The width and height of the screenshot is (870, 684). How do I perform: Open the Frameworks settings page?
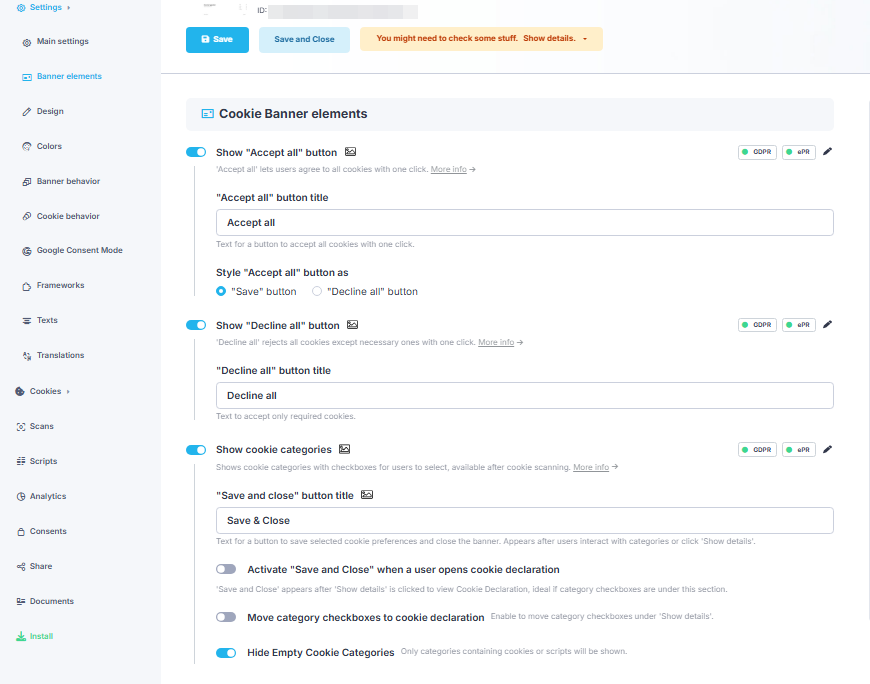pyautogui.click(x=60, y=285)
